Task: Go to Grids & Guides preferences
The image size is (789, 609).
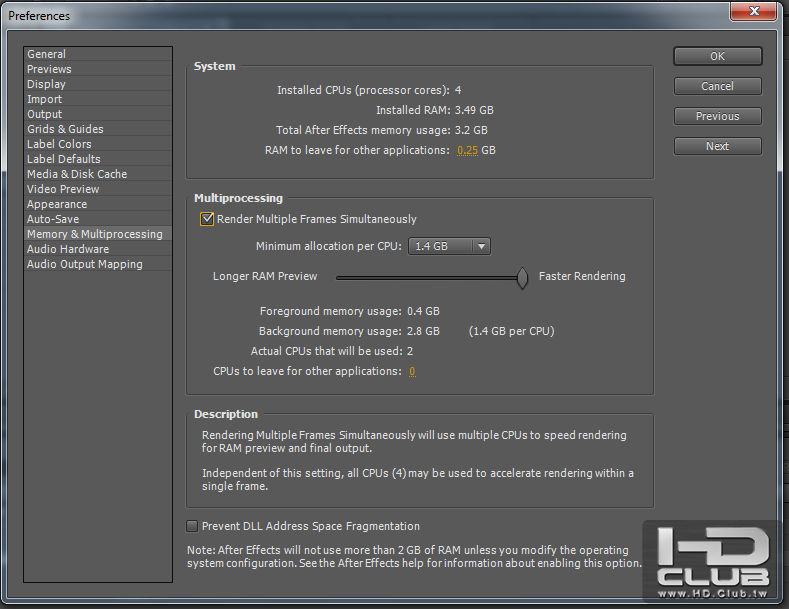Action: pos(98,129)
